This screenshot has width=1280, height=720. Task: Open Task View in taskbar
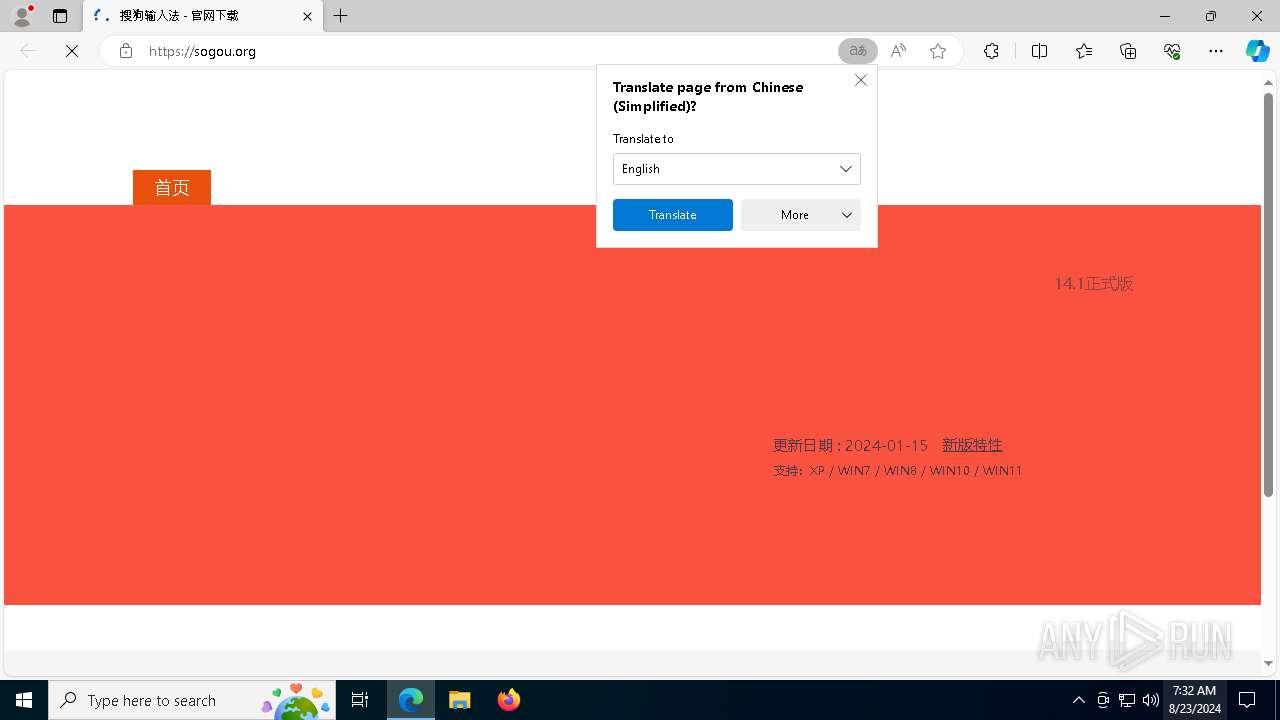pos(360,700)
